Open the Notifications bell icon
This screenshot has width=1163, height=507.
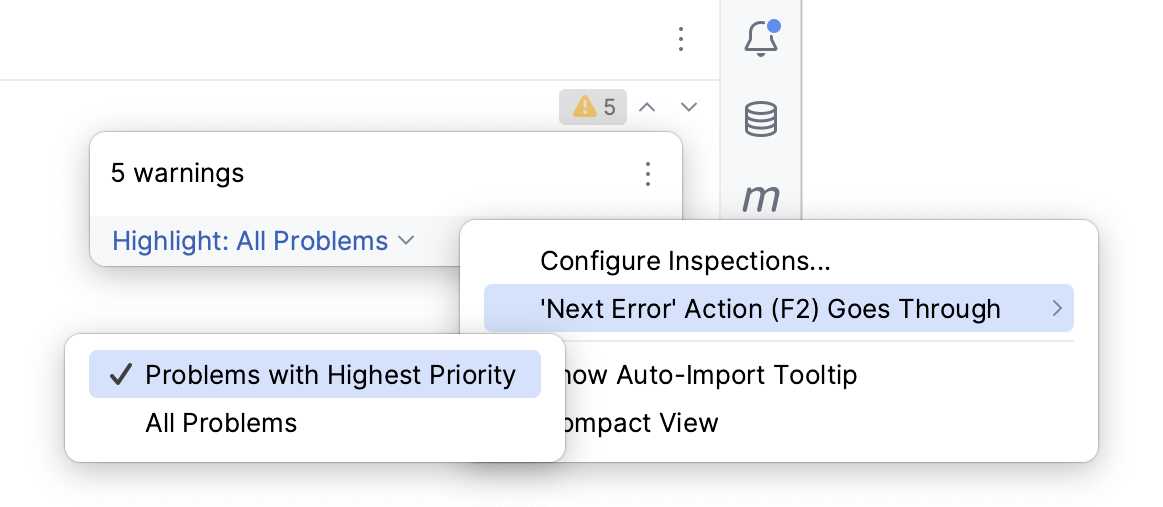[x=761, y=40]
